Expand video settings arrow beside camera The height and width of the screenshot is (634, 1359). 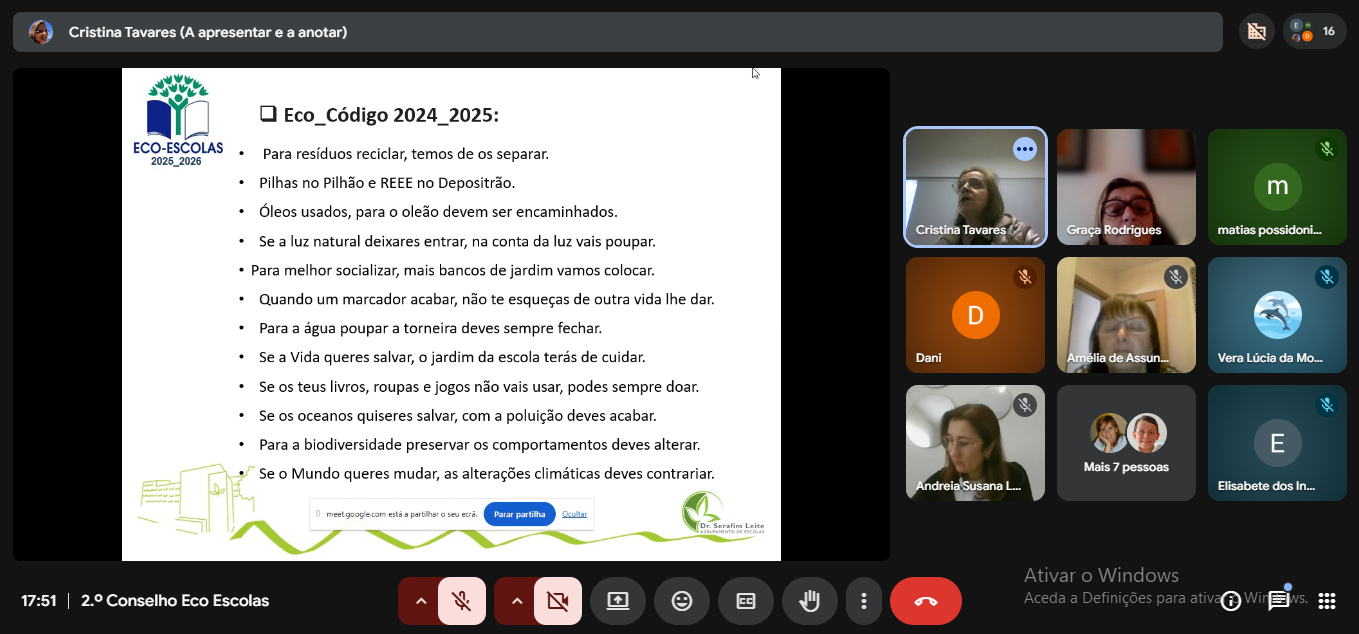[x=516, y=601]
